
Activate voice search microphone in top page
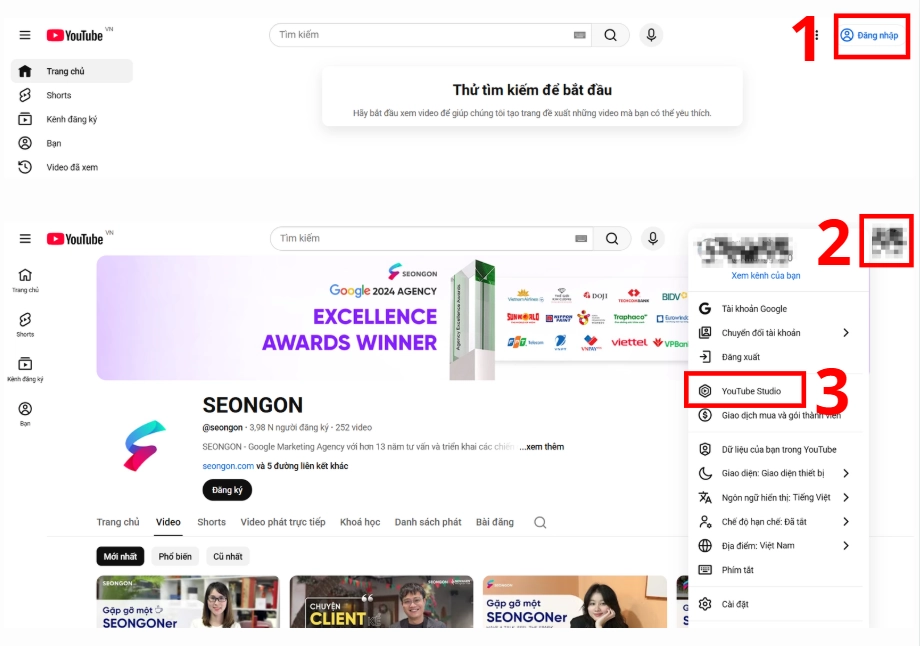point(651,35)
